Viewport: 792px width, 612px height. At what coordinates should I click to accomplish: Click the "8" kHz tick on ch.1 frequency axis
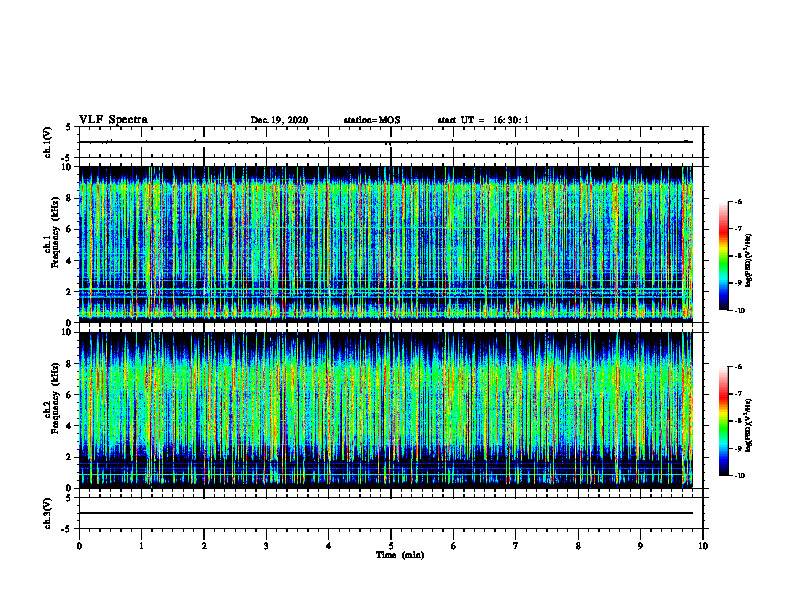coord(70,198)
